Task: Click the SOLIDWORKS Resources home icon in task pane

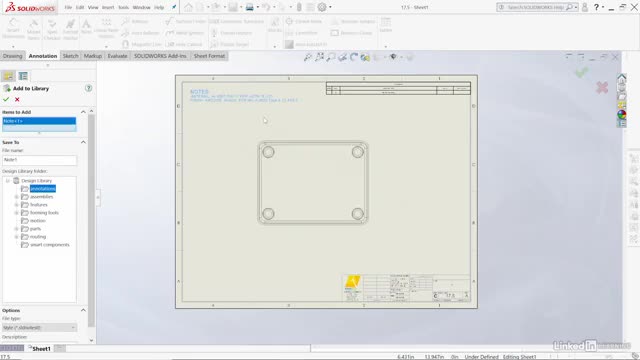Action: (x=622, y=78)
